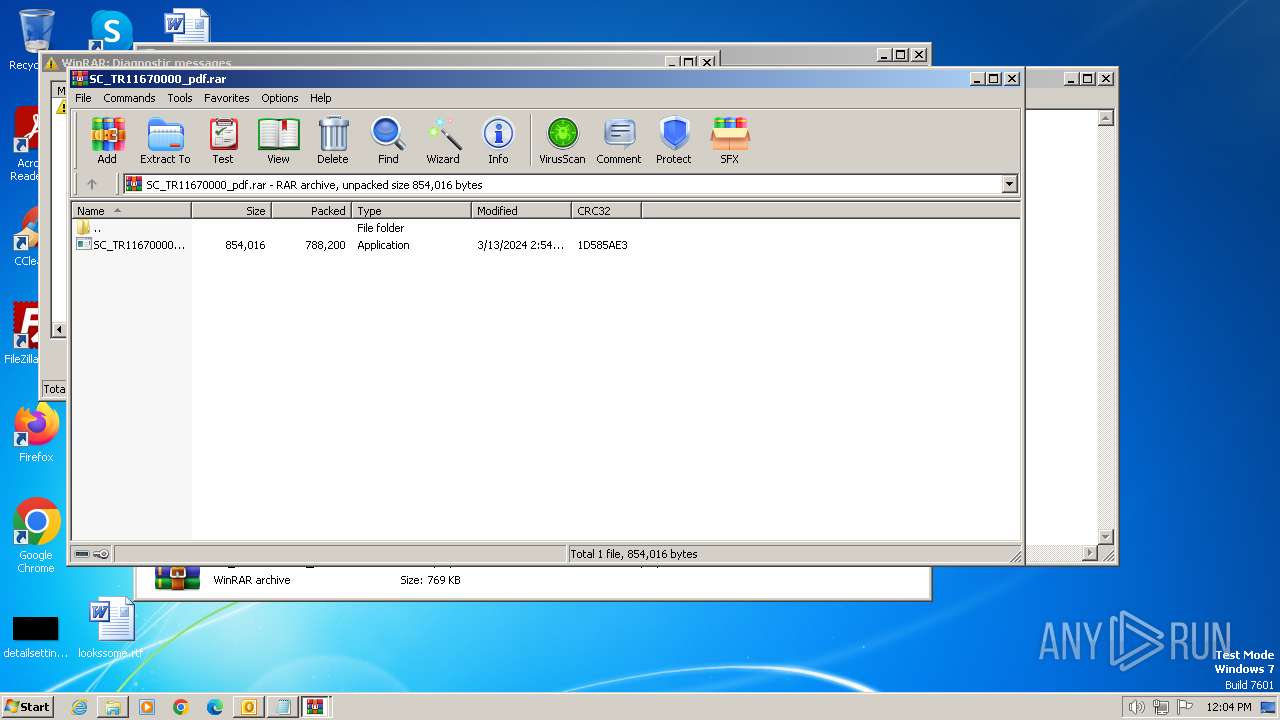Click the Protect shield icon

(674, 141)
